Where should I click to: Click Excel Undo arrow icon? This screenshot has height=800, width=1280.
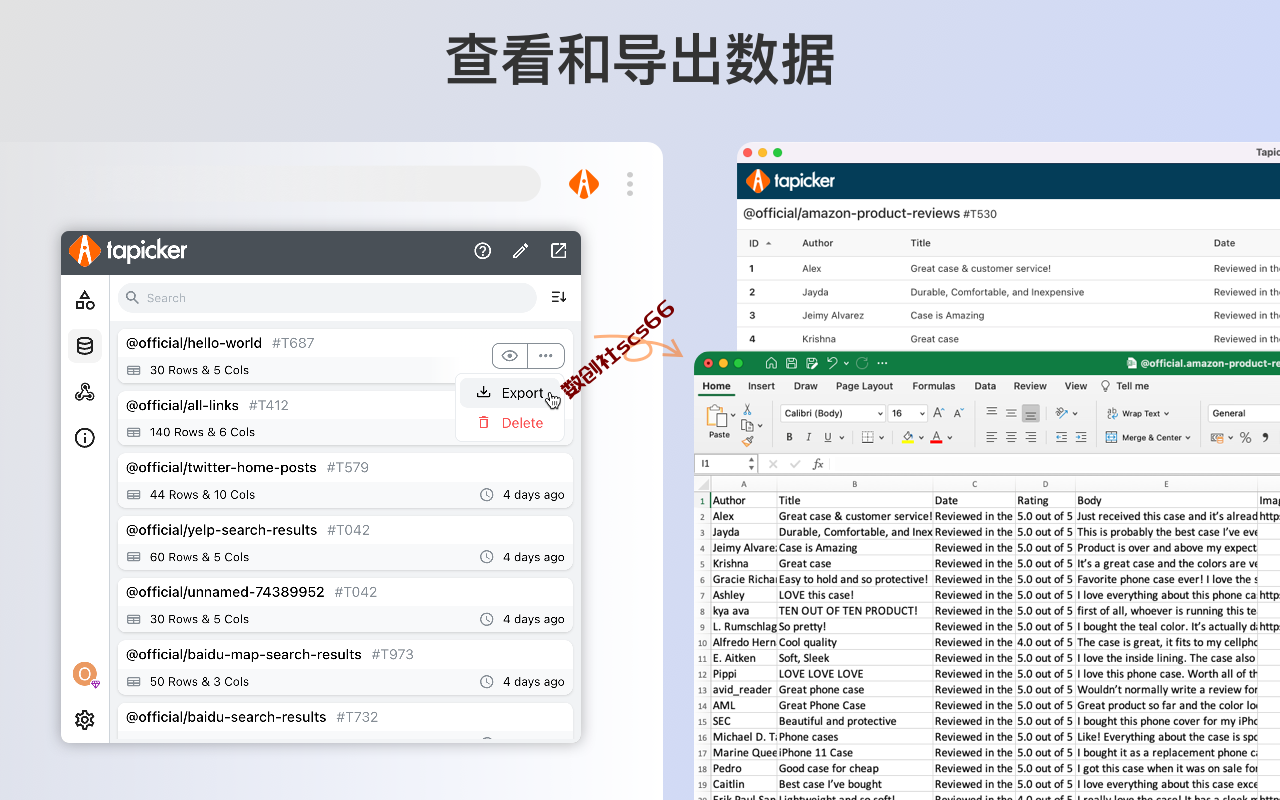pos(832,363)
